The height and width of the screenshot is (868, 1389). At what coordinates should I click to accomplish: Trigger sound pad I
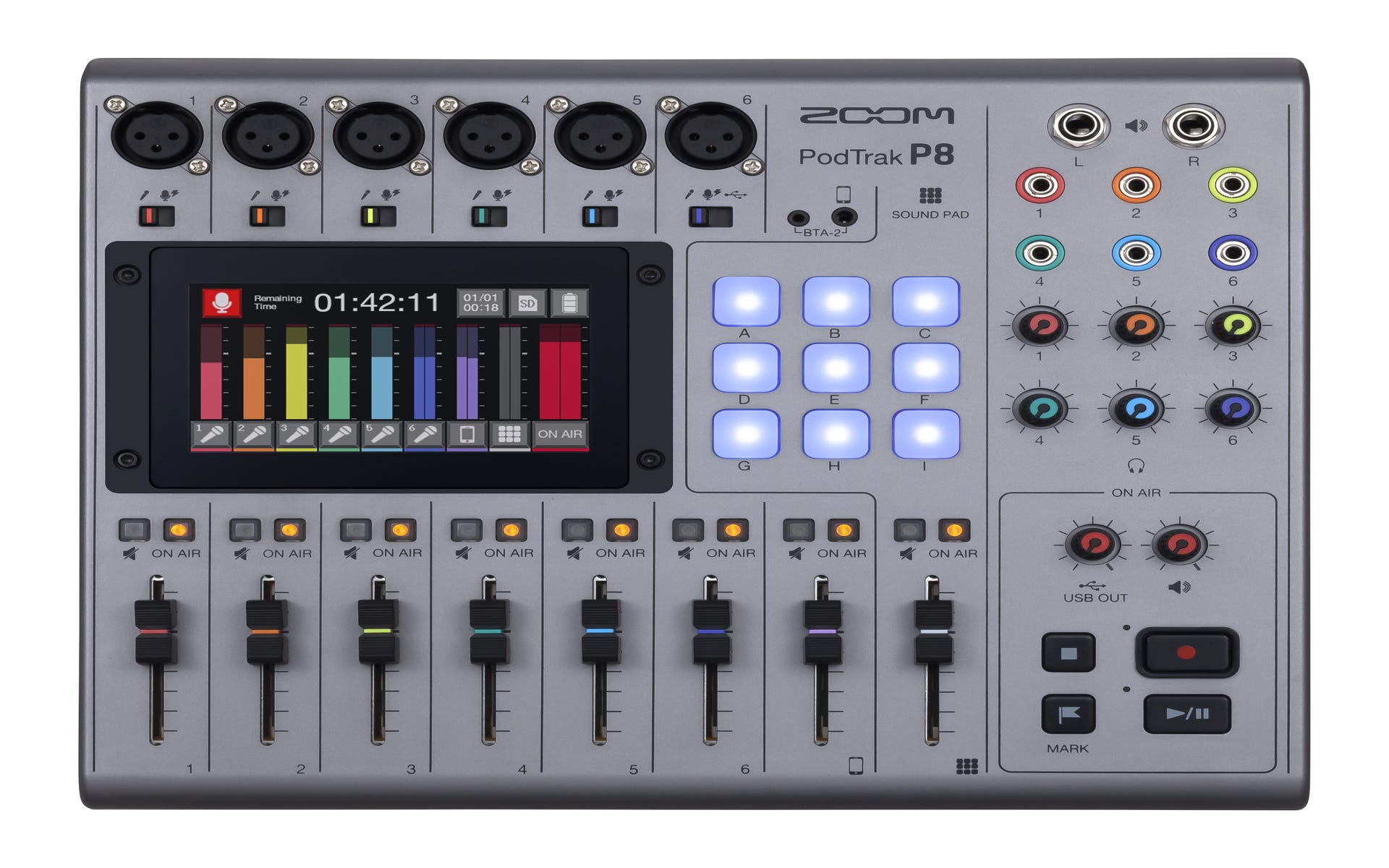point(925,434)
